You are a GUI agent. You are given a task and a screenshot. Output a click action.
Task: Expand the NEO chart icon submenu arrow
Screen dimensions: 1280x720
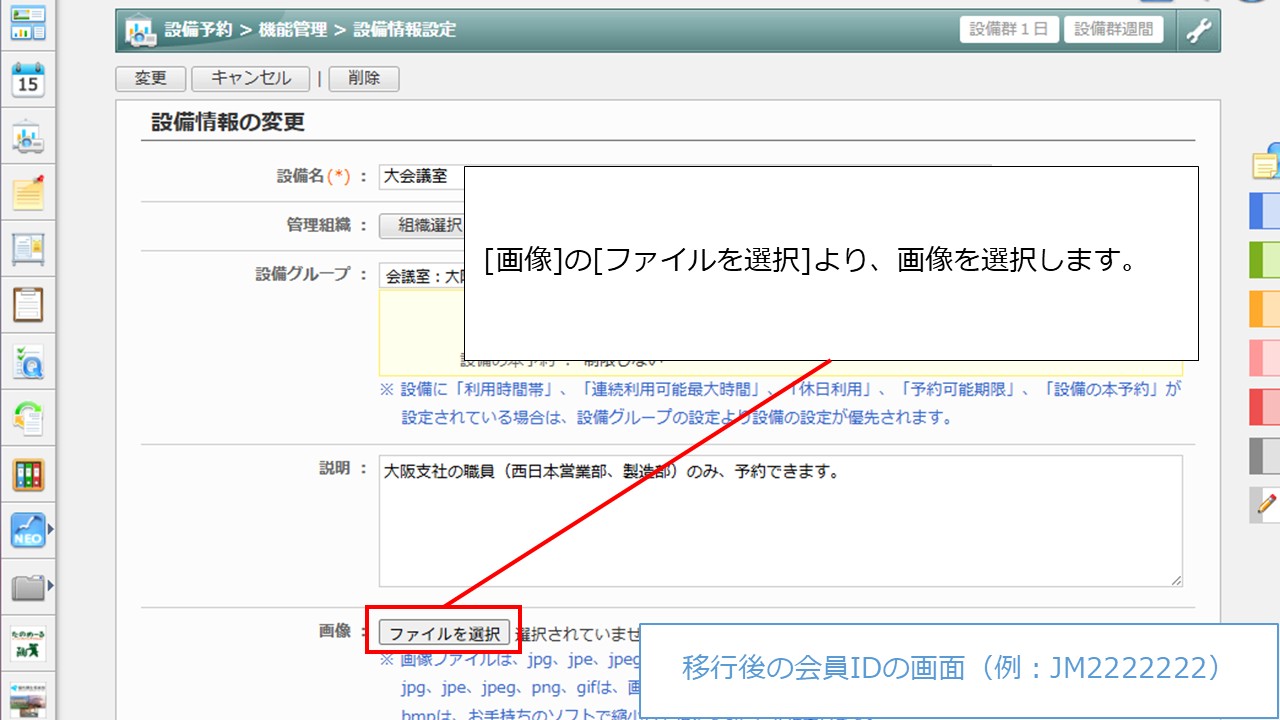pyautogui.click(x=50, y=528)
